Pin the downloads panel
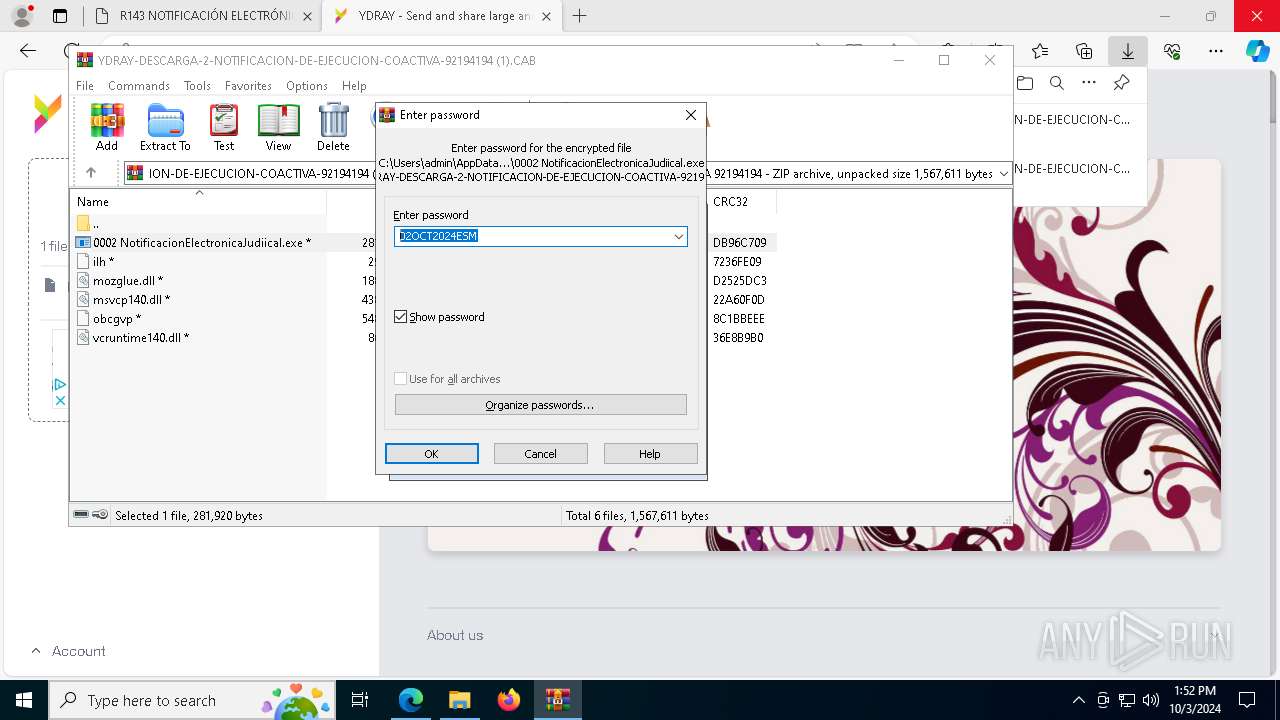Viewport: 1280px width, 720px height. 1122,83
